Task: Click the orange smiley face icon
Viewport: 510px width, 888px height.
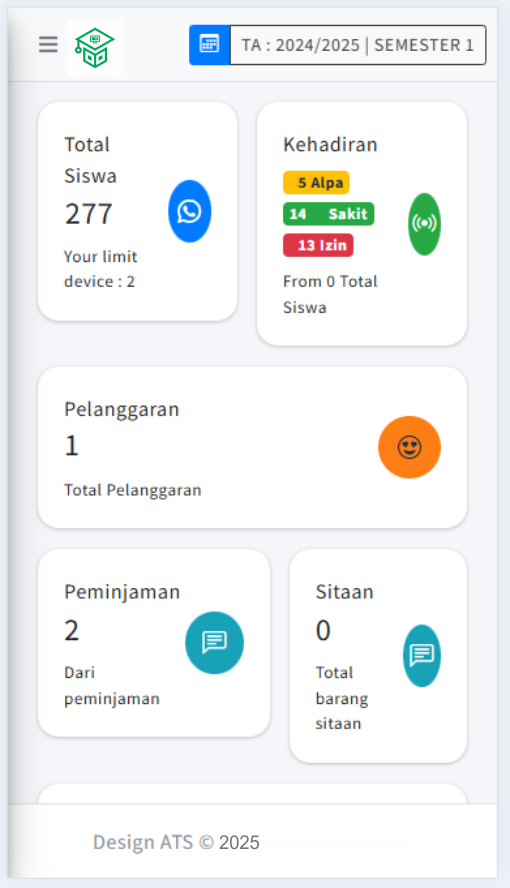Action: (x=409, y=447)
